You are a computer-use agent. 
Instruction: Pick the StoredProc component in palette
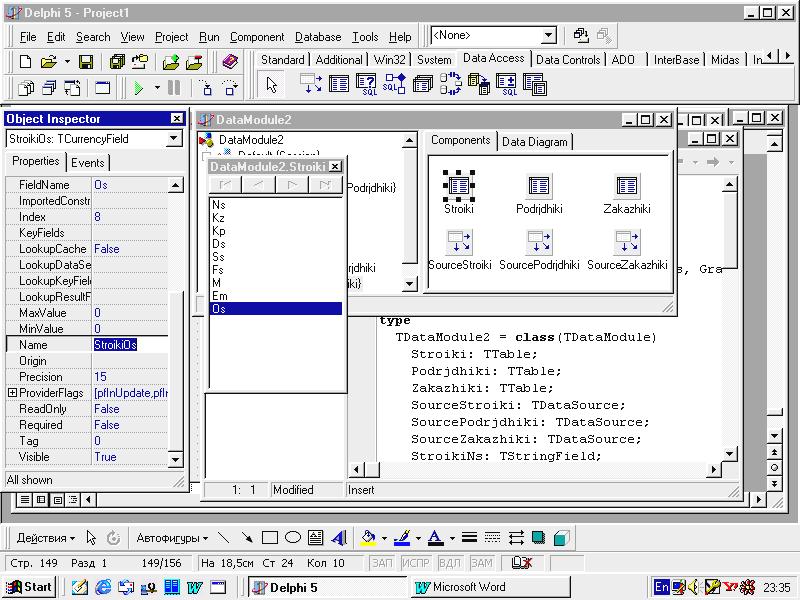(x=394, y=84)
